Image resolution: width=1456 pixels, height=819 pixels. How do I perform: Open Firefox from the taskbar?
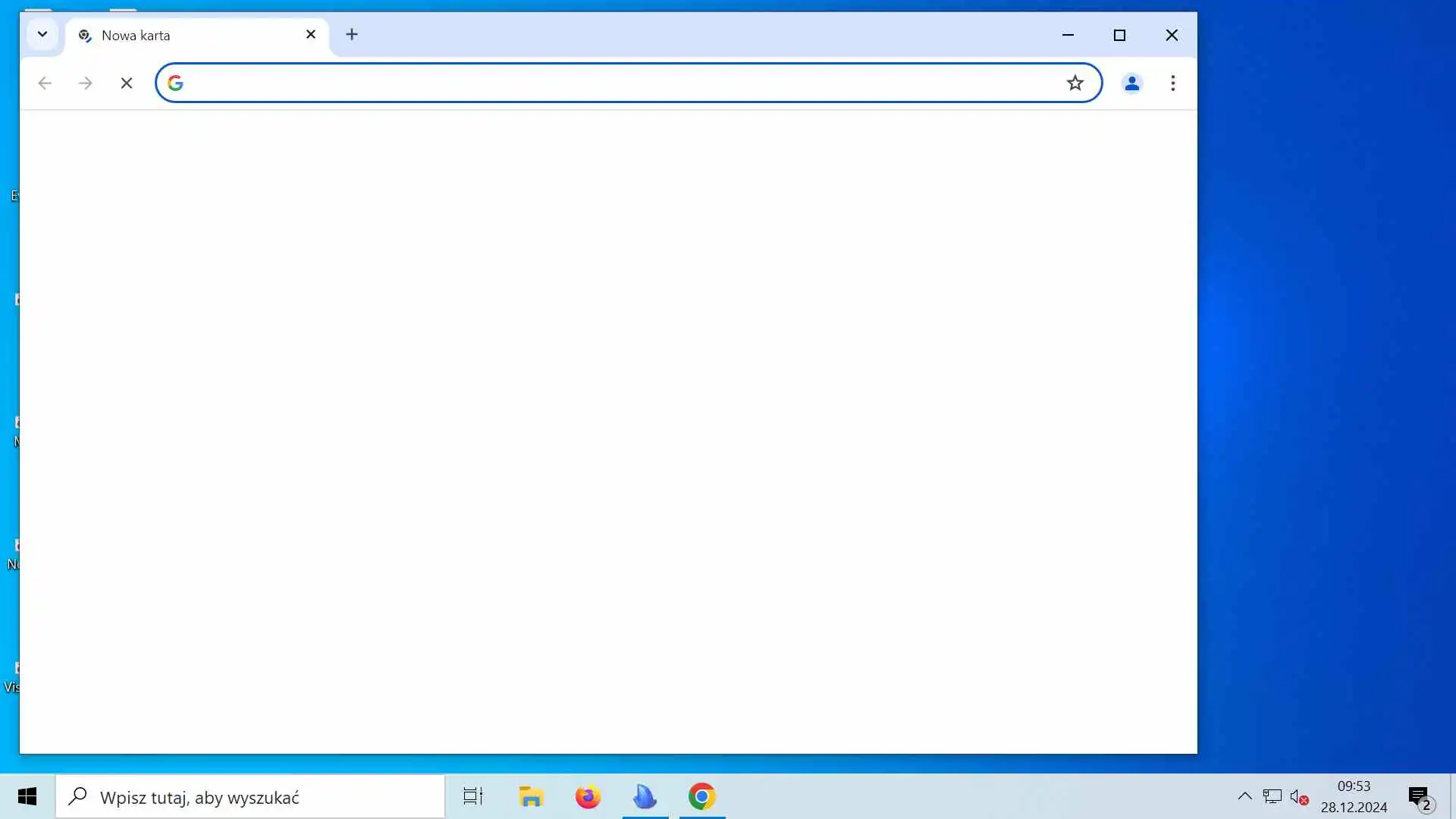click(588, 797)
